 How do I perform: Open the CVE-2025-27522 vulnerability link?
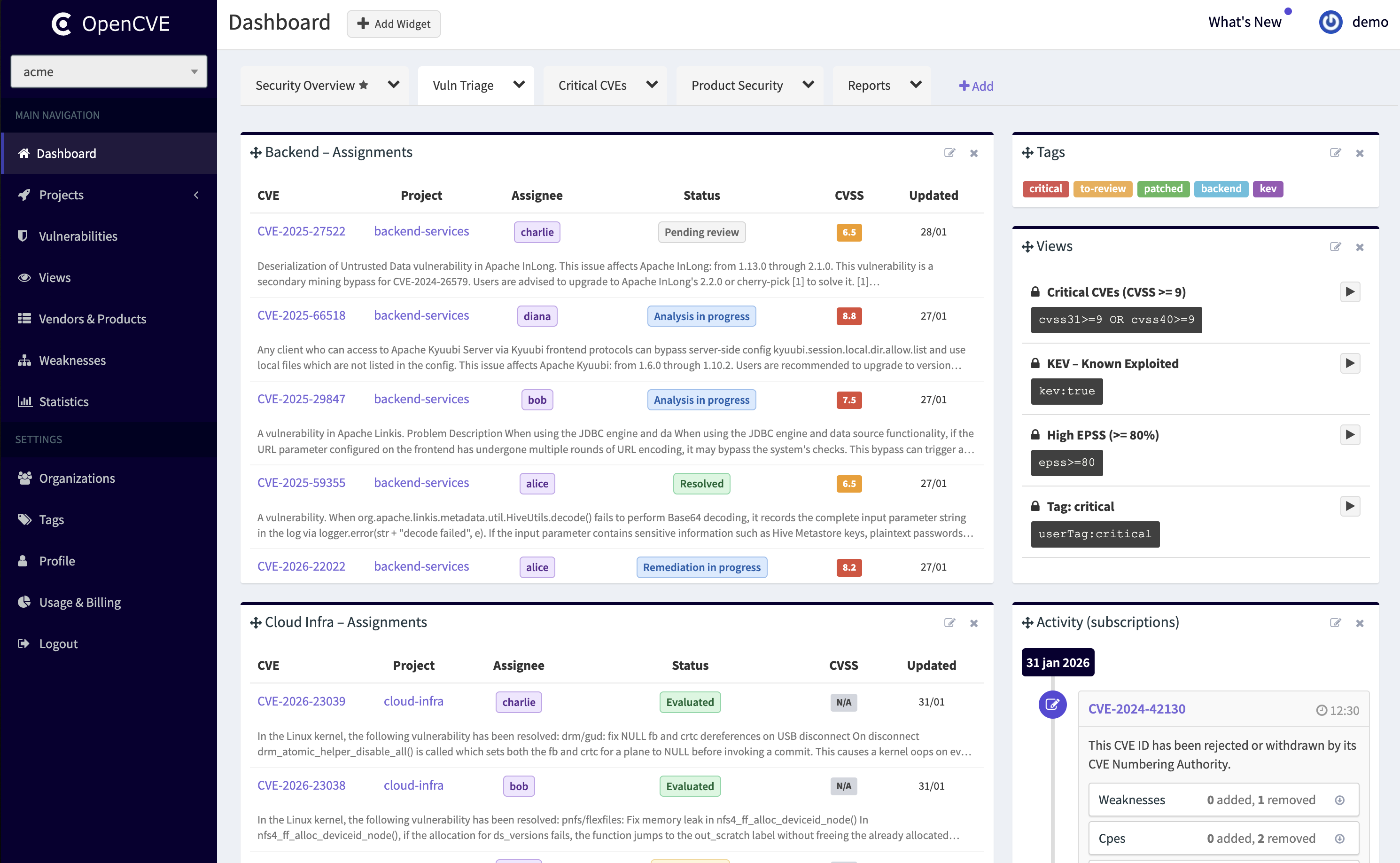[301, 231]
